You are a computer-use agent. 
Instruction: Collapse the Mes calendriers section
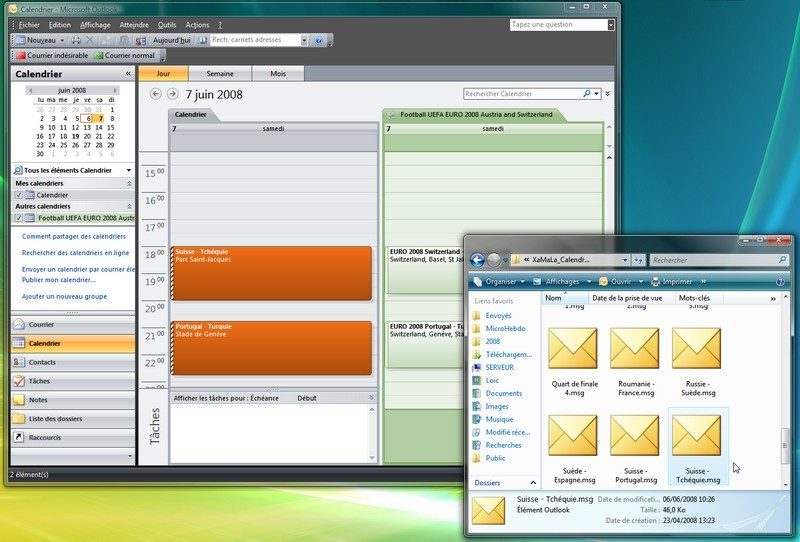128,184
